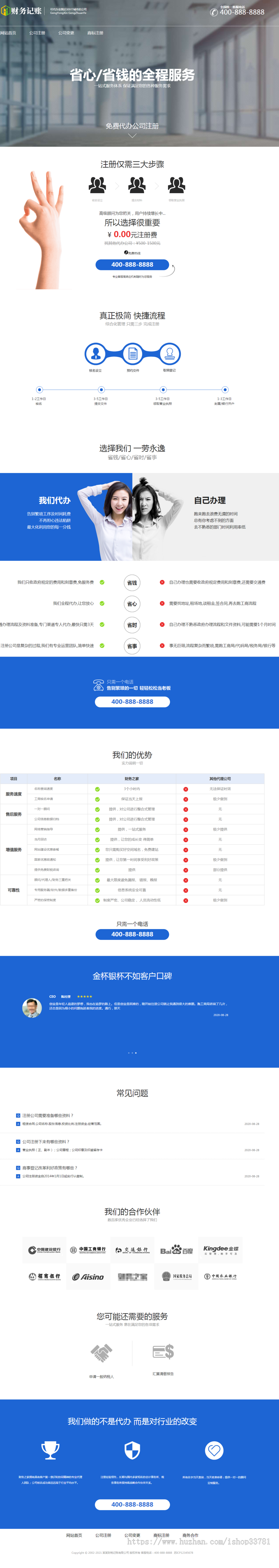Click the heart icon in the blue footer band

click(x=214, y=1451)
